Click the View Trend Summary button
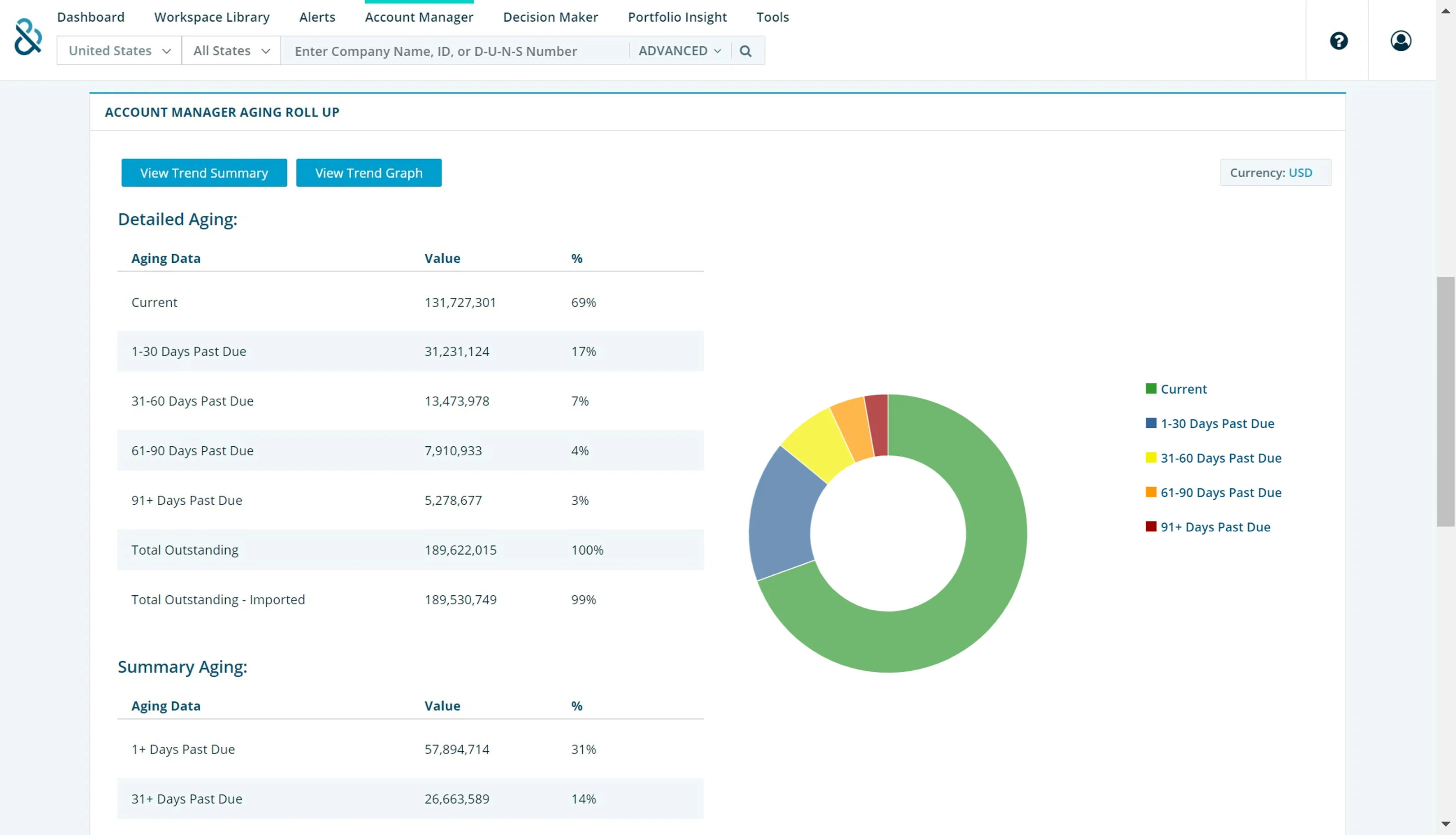 click(204, 173)
